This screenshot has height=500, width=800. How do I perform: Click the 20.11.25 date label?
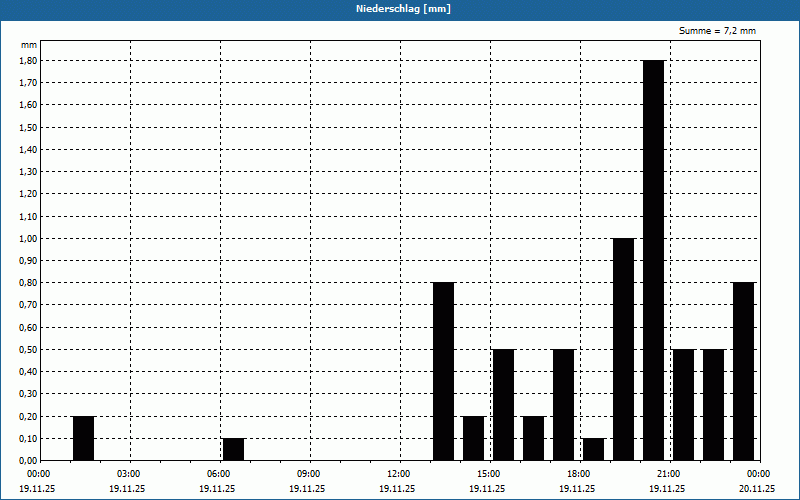(x=758, y=489)
